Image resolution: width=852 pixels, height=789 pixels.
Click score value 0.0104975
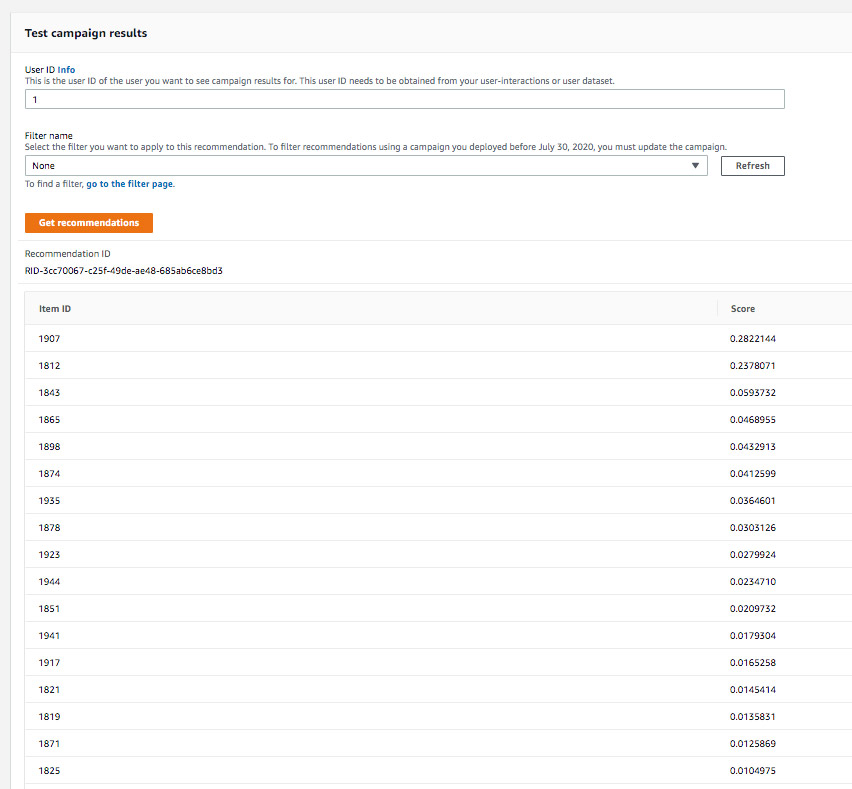[753, 771]
